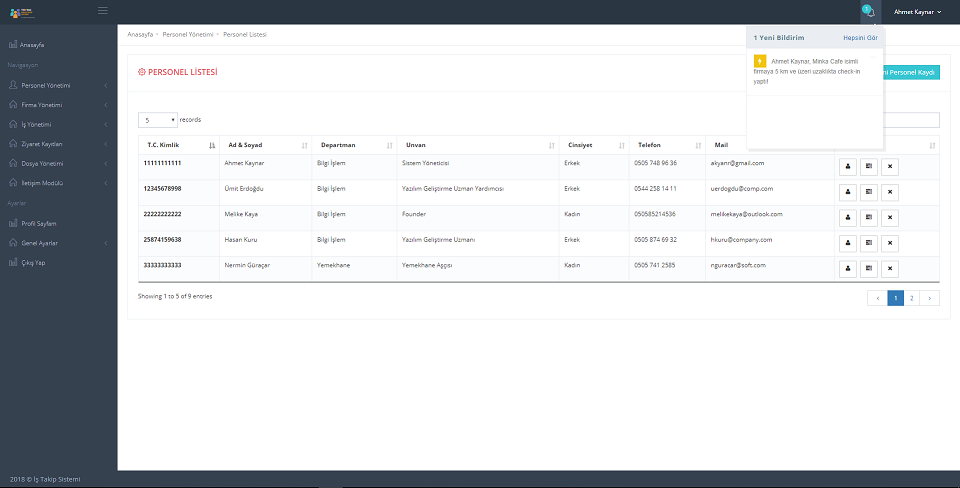Open details card icon for Nermin Güraçar row
Image resolution: width=960 pixels, height=488 pixels.
(869, 269)
